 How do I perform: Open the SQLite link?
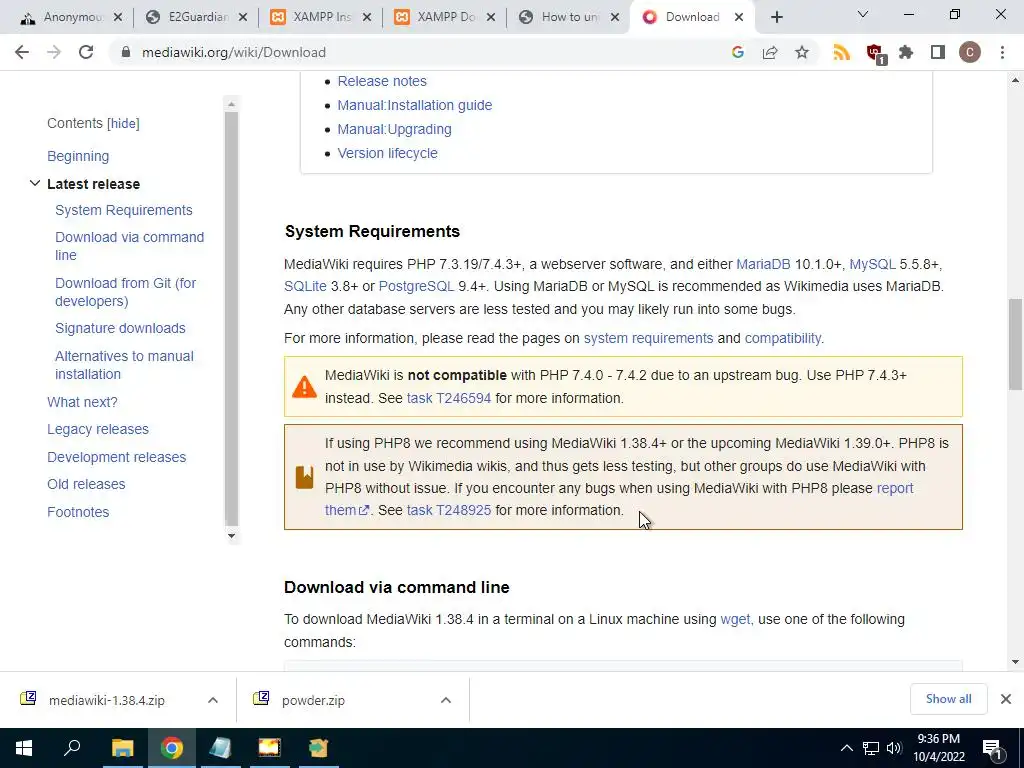pos(305,286)
